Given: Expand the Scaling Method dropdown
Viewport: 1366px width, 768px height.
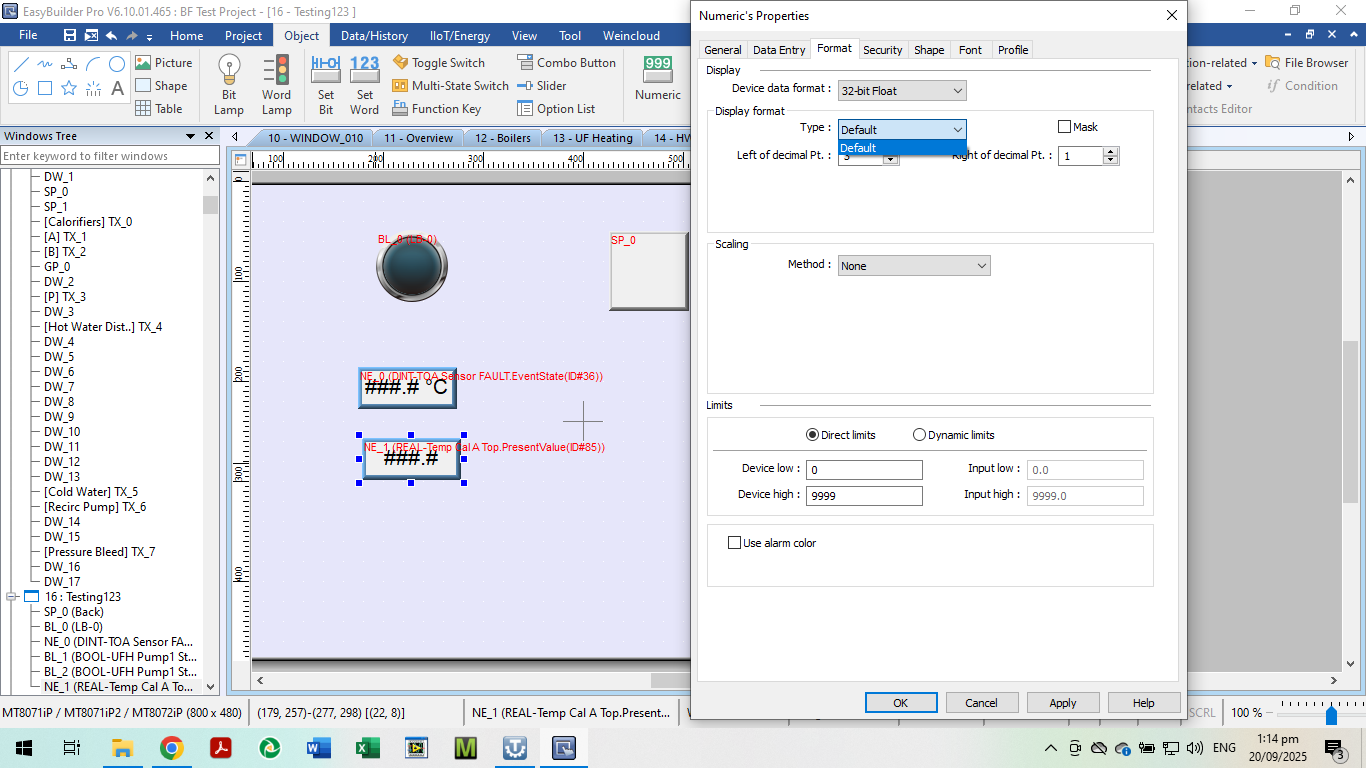Looking at the screenshot, I should pos(914,266).
